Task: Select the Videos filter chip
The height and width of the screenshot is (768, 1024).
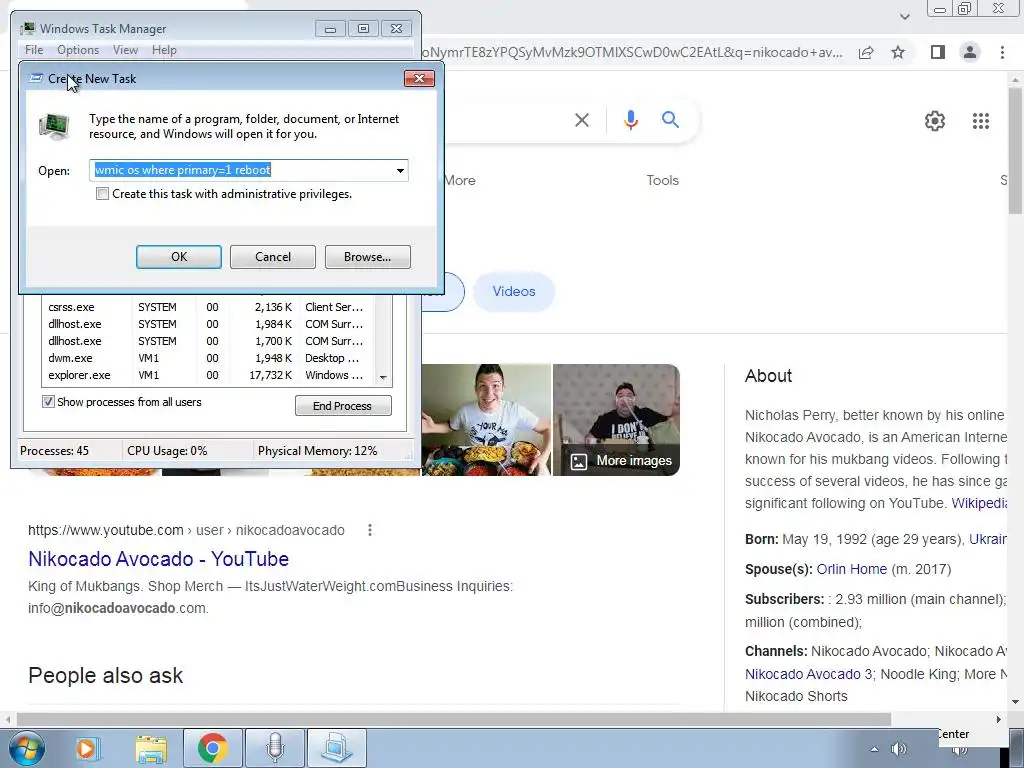Action: coord(514,291)
